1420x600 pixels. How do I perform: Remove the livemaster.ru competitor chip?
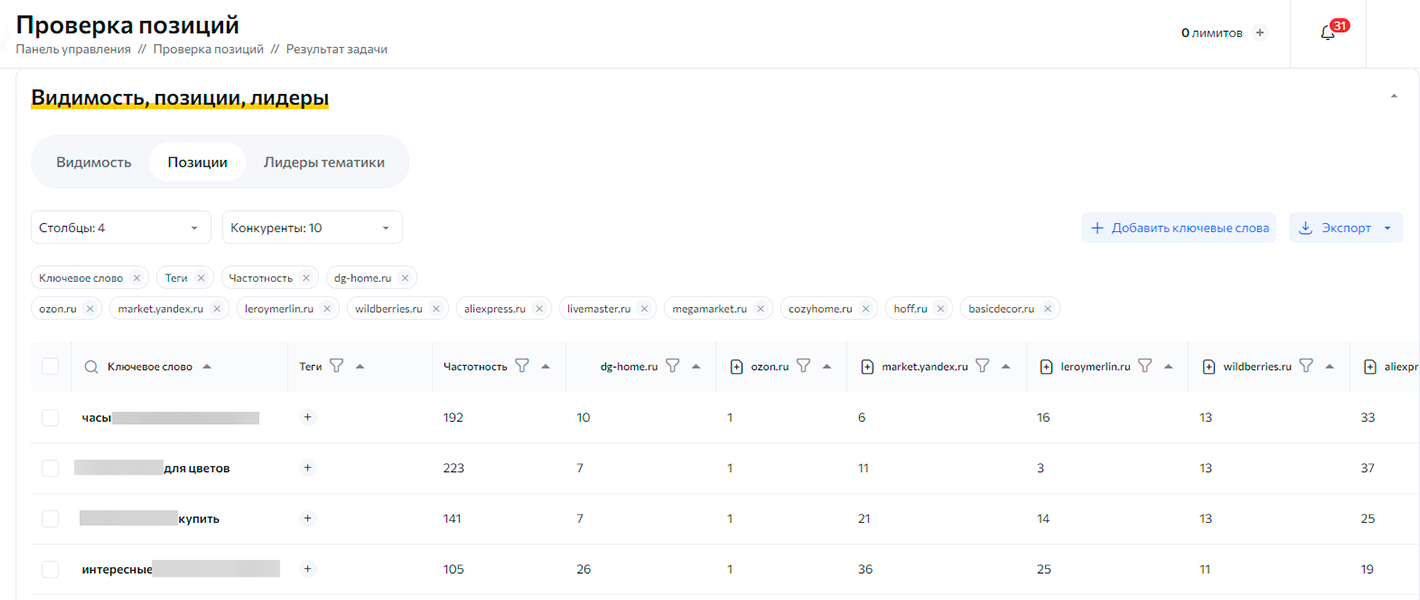pyautogui.click(x=644, y=309)
